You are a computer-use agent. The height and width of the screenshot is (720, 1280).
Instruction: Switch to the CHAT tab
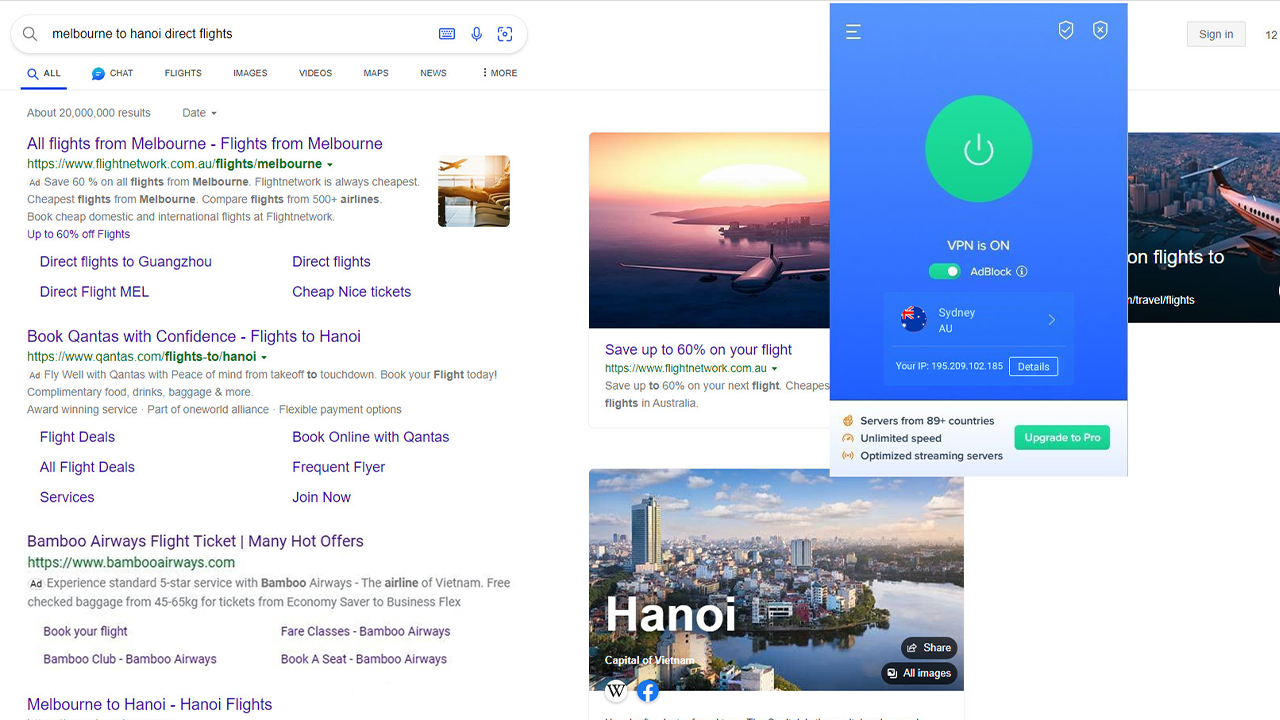[x=112, y=73]
